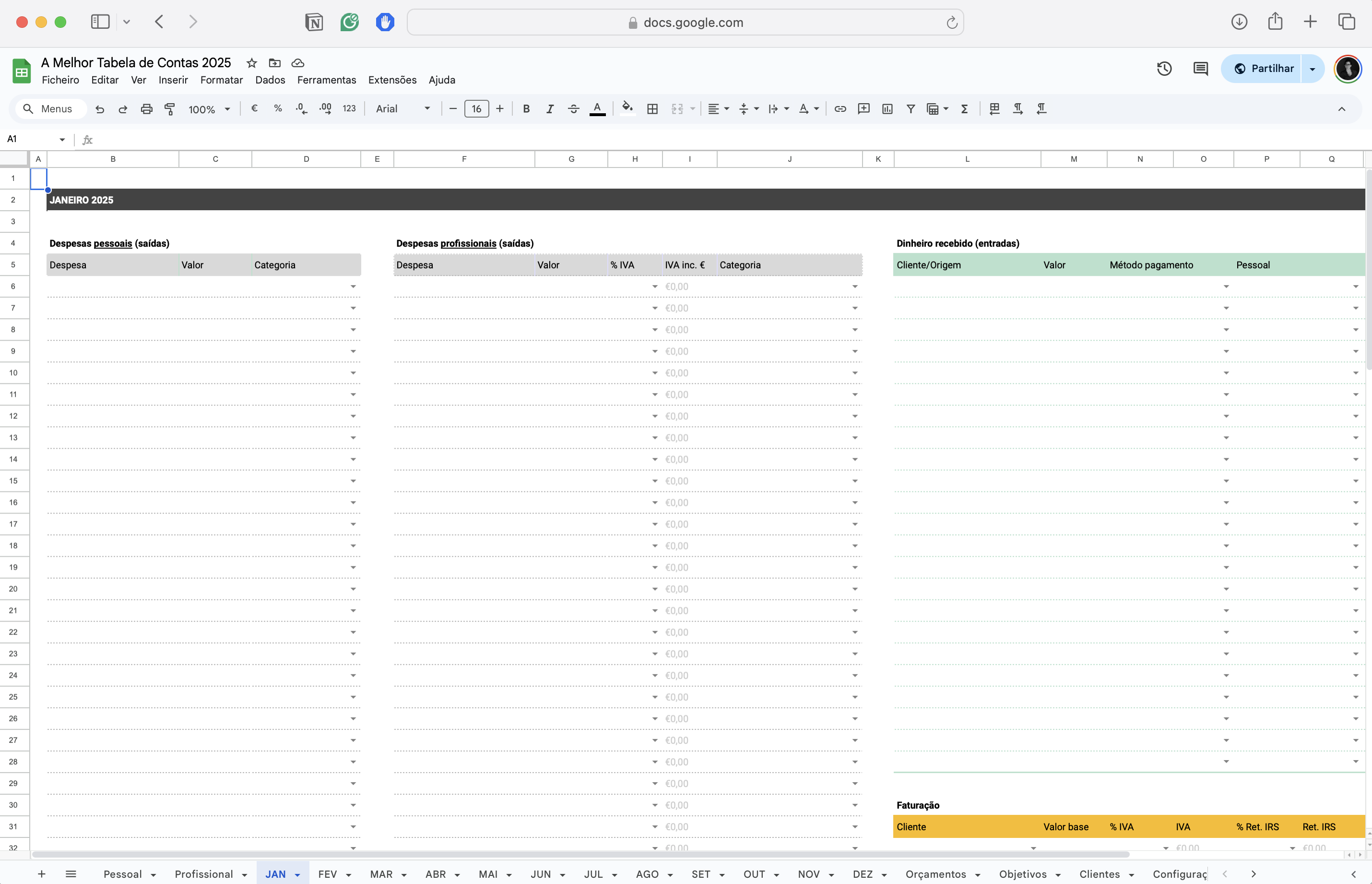This screenshot has width=1372, height=884.
Task: Toggle italic formatting
Action: (x=550, y=109)
